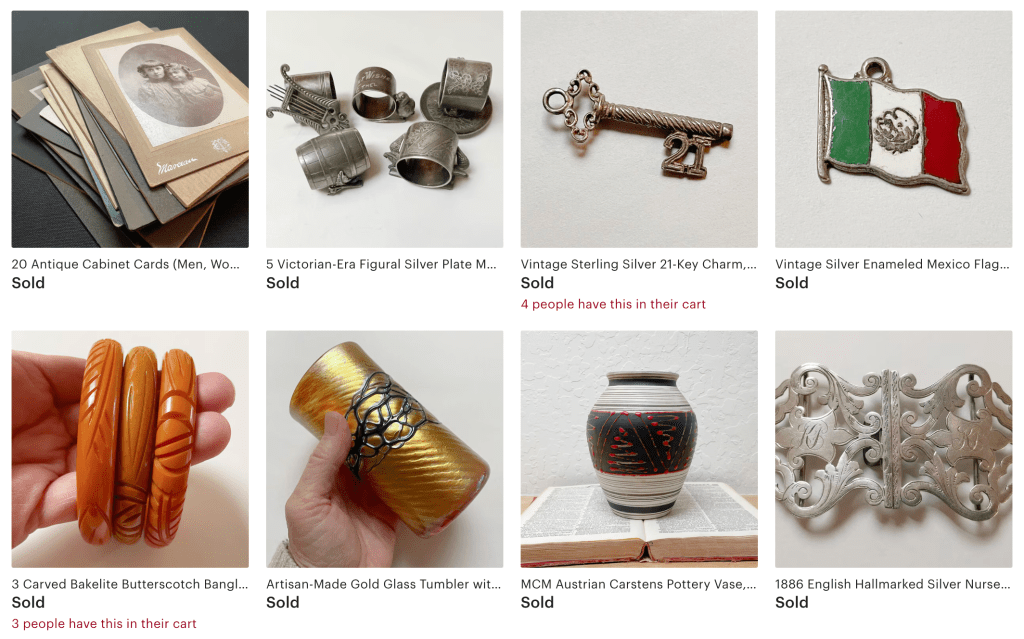Screen dimensions: 1024x639
Task: Open the gold glass tumbler image
Action: pyautogui.click(x=385, y=449)
